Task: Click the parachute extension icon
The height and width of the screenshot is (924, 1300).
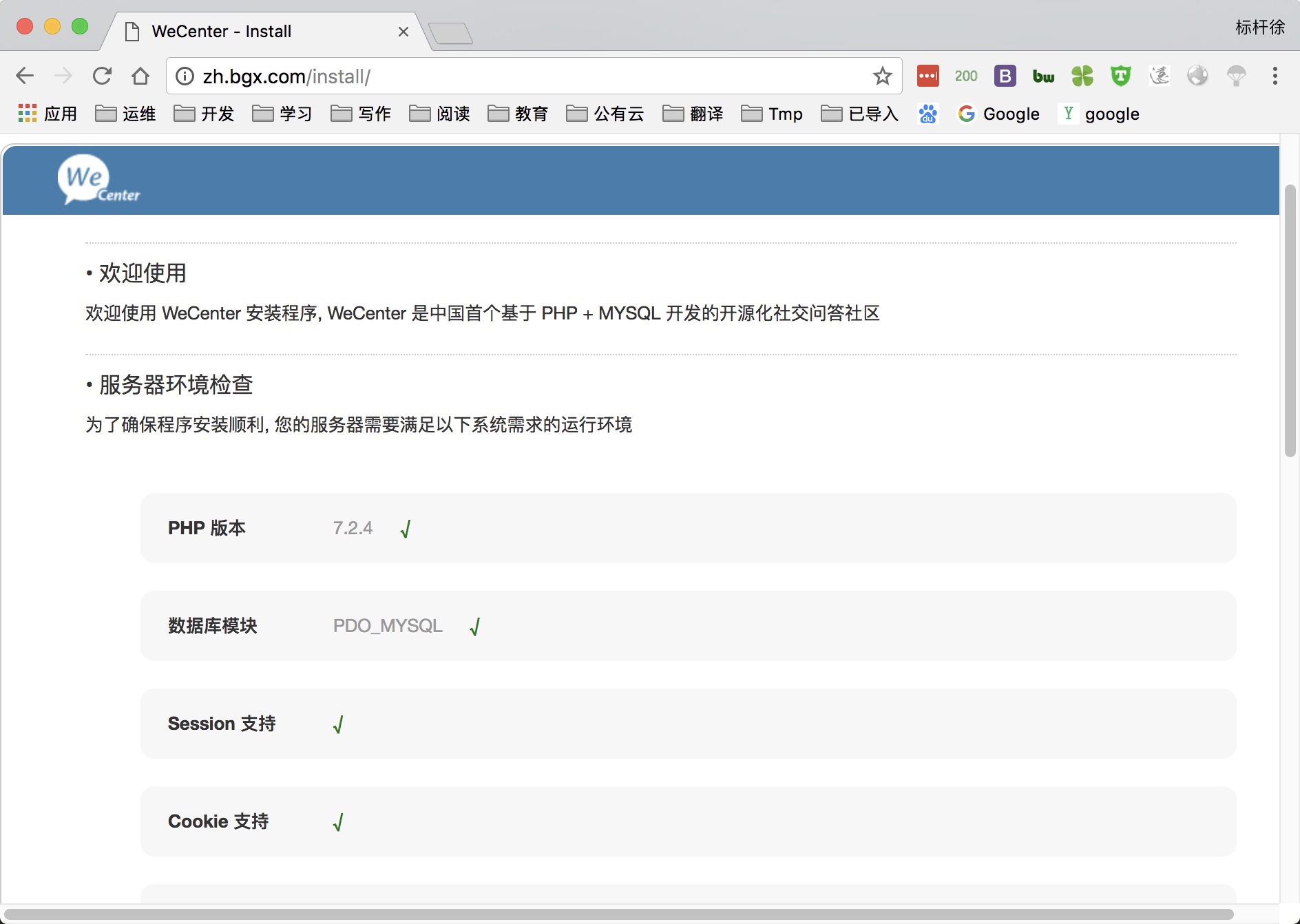Action: click(1237, 76)
